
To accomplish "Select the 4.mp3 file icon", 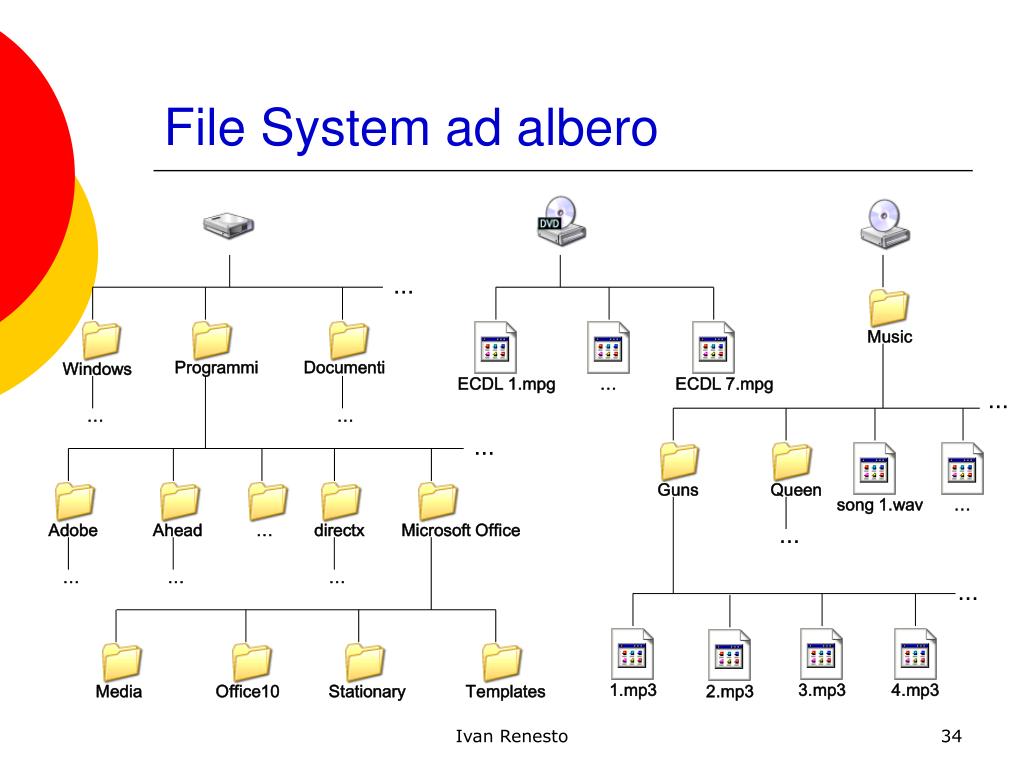I will [x=915, y=654].
